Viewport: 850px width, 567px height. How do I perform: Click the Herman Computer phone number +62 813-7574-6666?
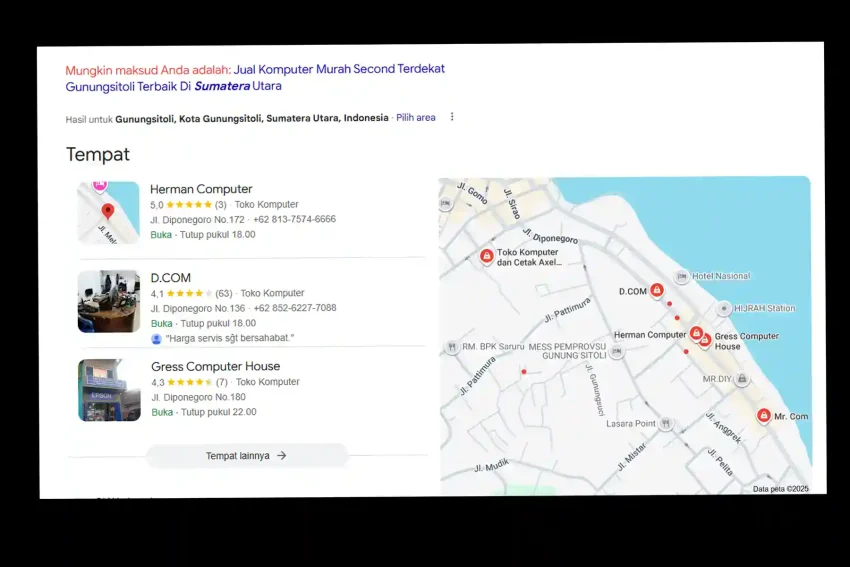294,219
